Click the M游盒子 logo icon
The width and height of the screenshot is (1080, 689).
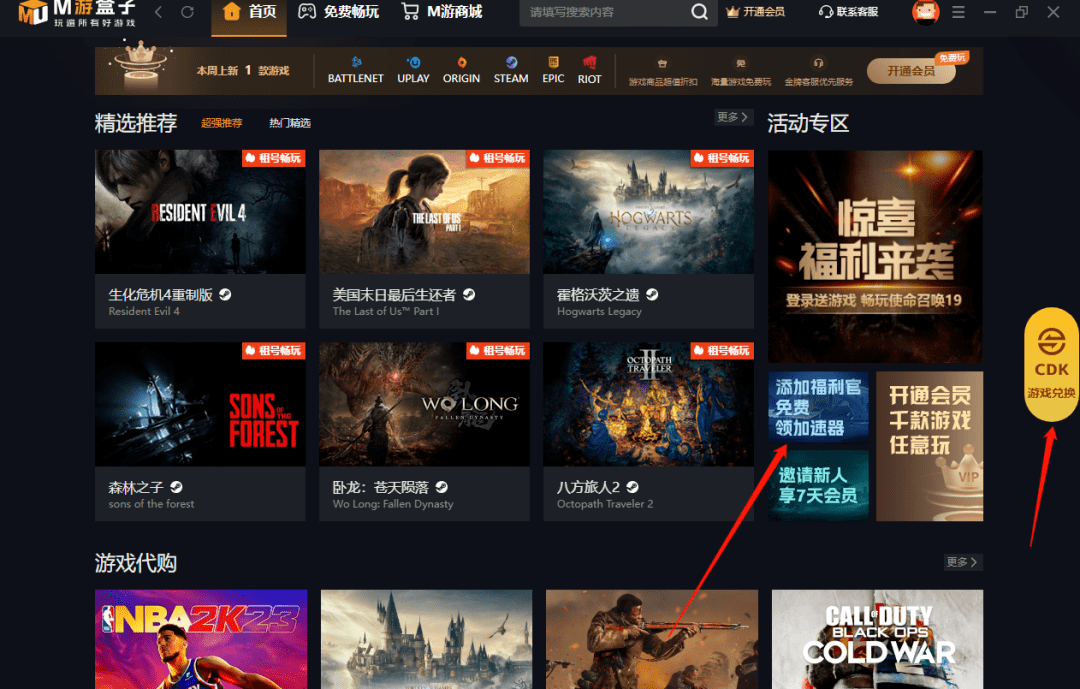click(33, 15)
